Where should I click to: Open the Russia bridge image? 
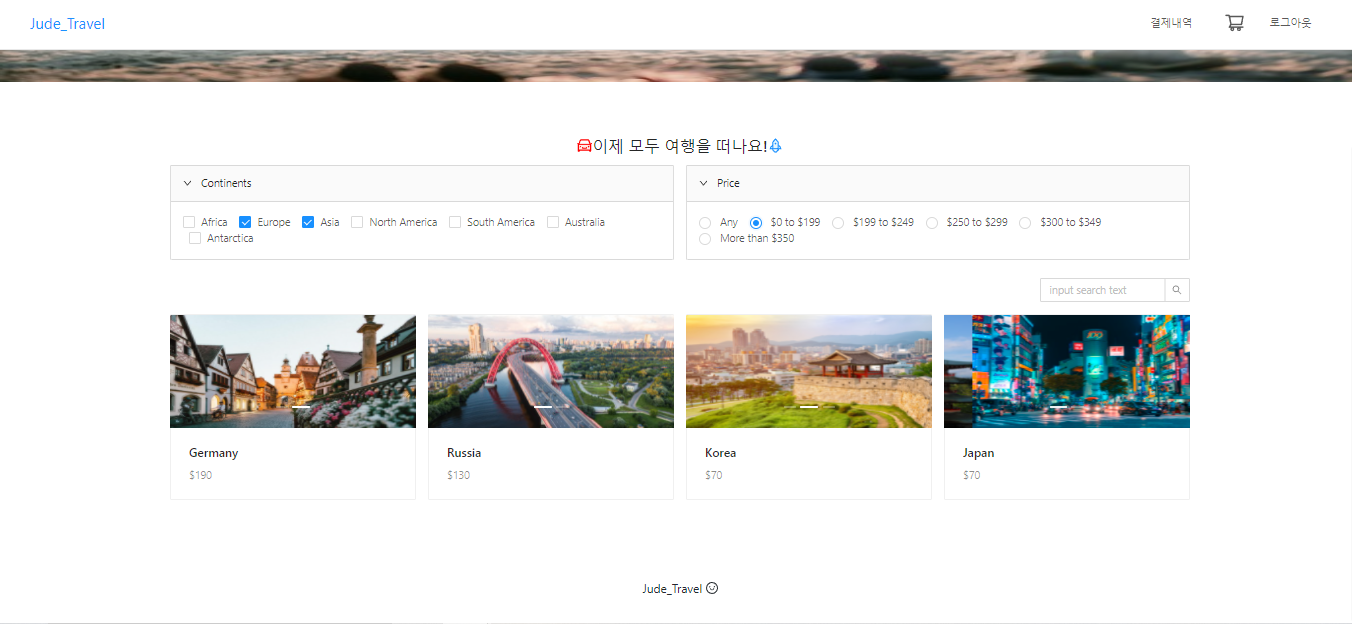coord(551,371)
